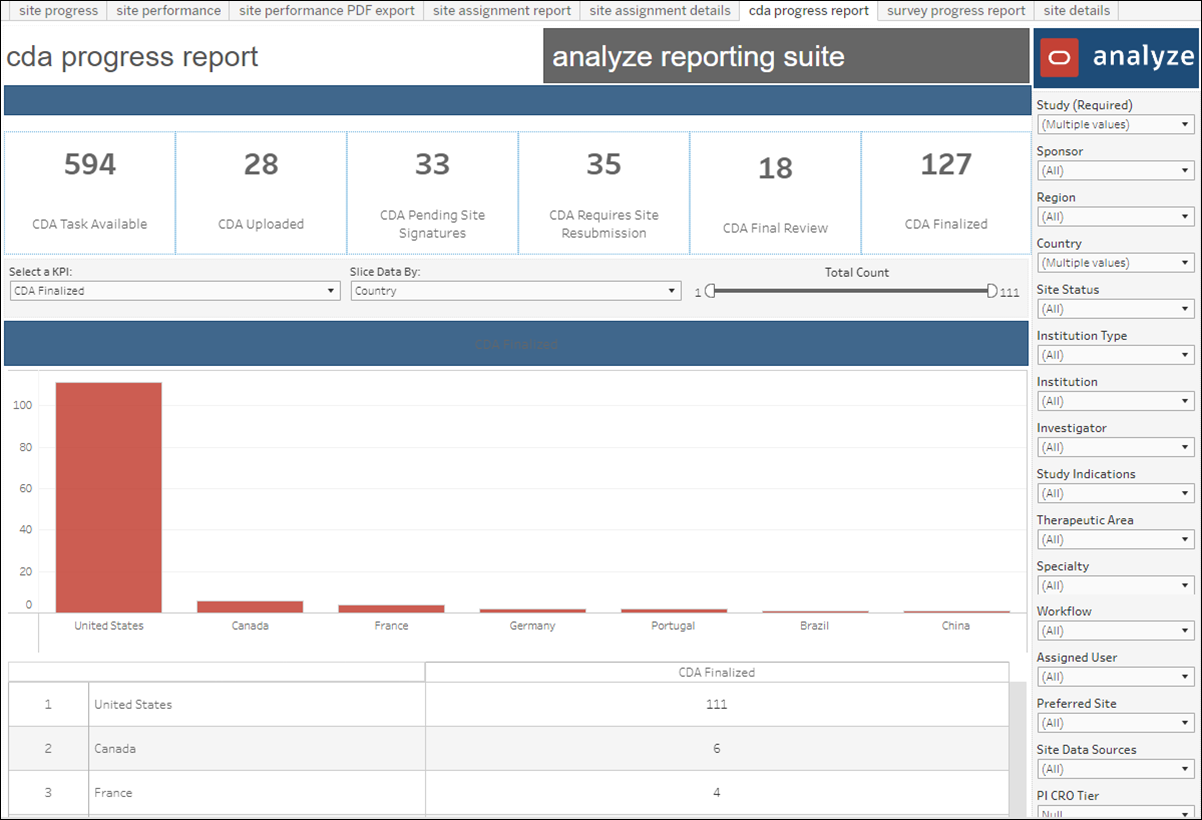Select the CDA Uploaded KPI card
This screenshot has width=1202, height=820.
pyautogui.click(x=260, y=190)
